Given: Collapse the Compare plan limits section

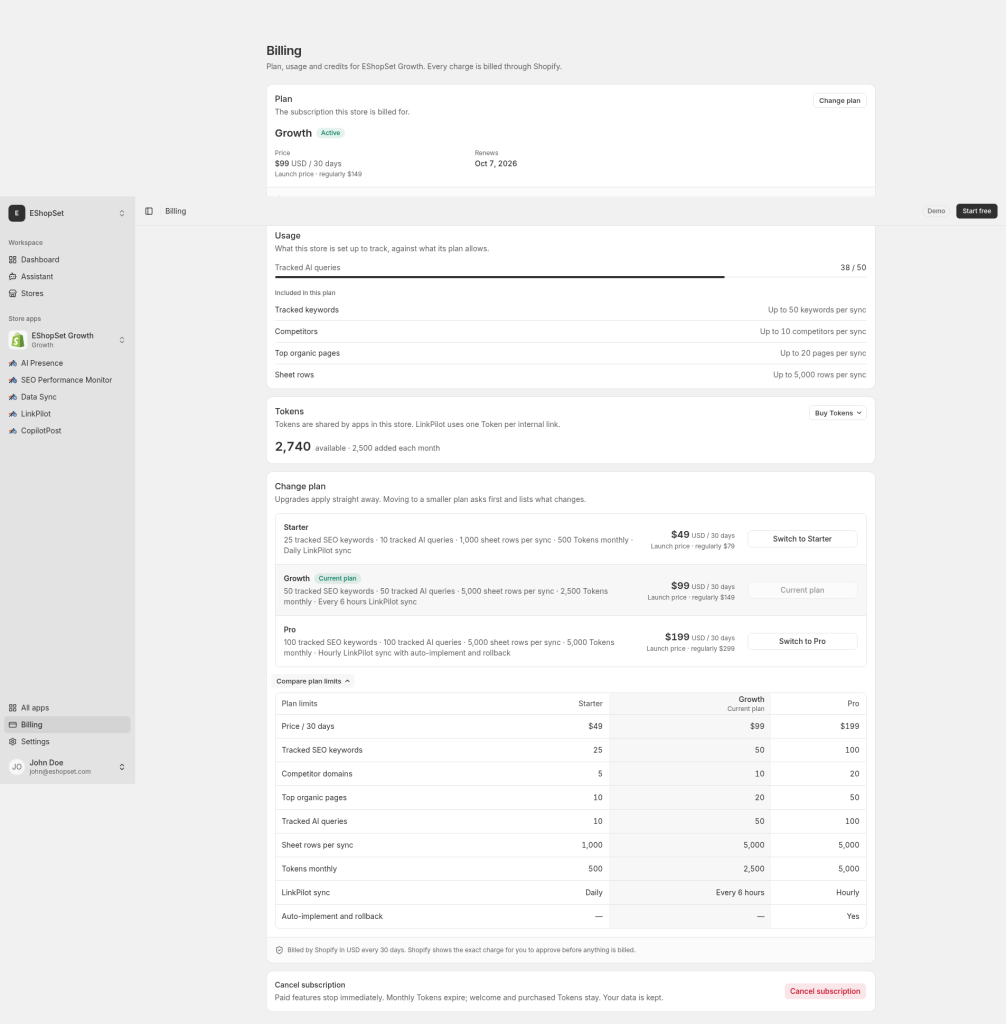Looking at the screenshot, I should click(313, 681).
